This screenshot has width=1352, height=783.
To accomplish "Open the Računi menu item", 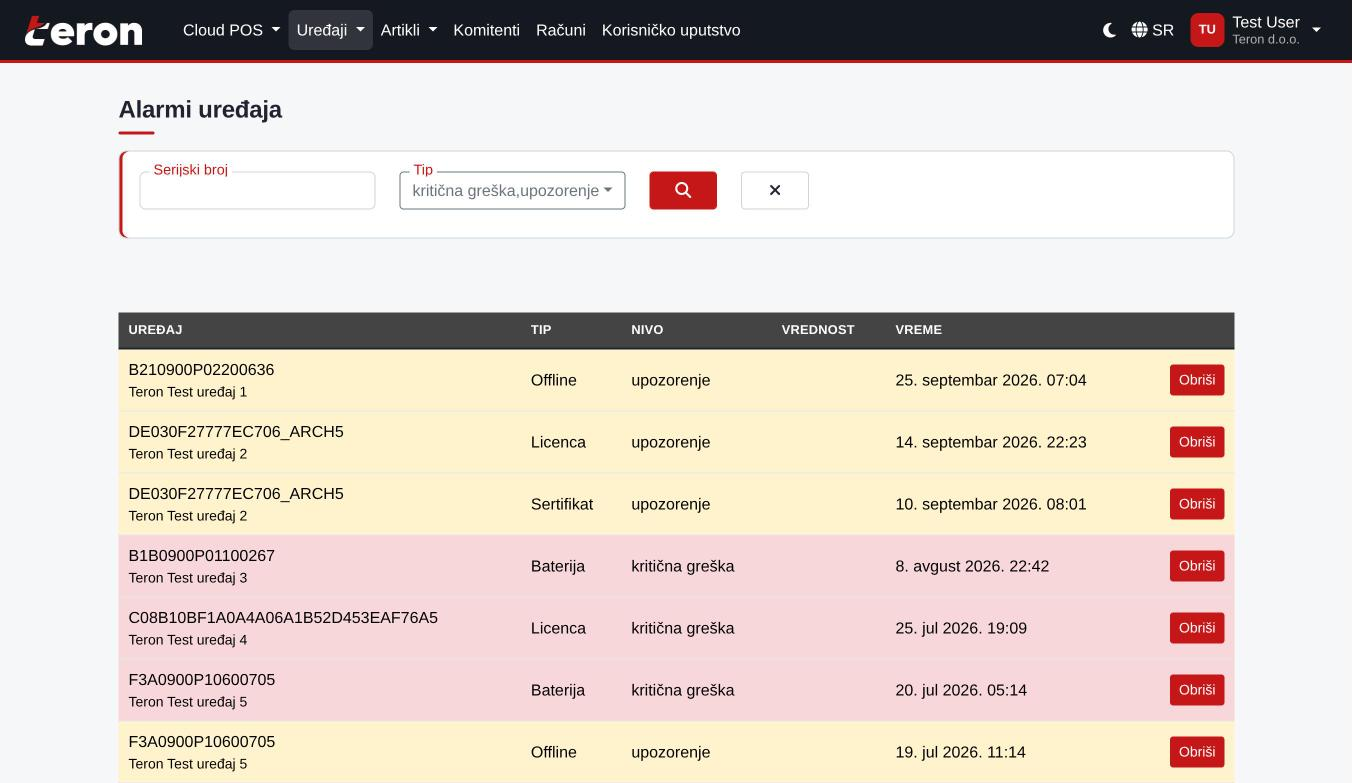I will coord(561,30).
